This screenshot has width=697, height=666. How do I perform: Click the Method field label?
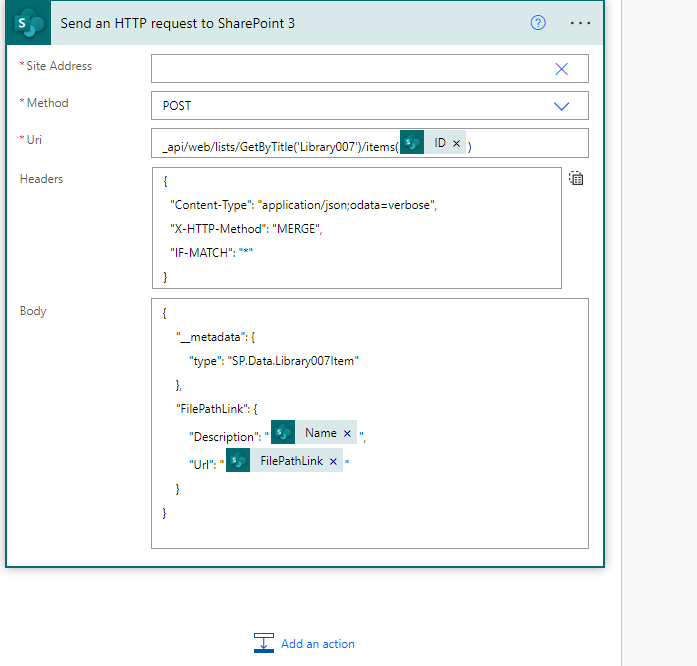(x=48, y=103)
